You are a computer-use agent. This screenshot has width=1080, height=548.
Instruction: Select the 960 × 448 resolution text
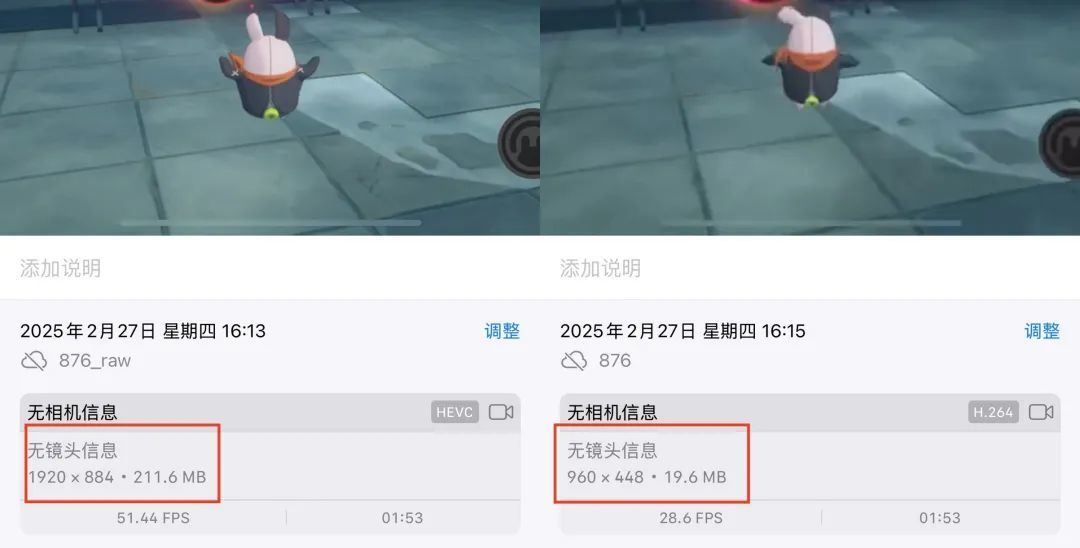point(605,476)
